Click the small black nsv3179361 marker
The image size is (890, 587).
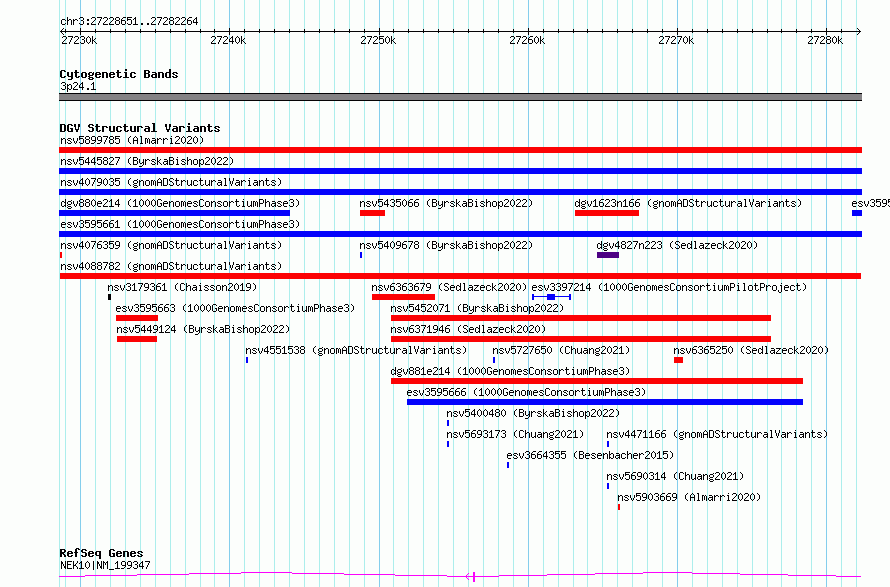click(110, 297)
